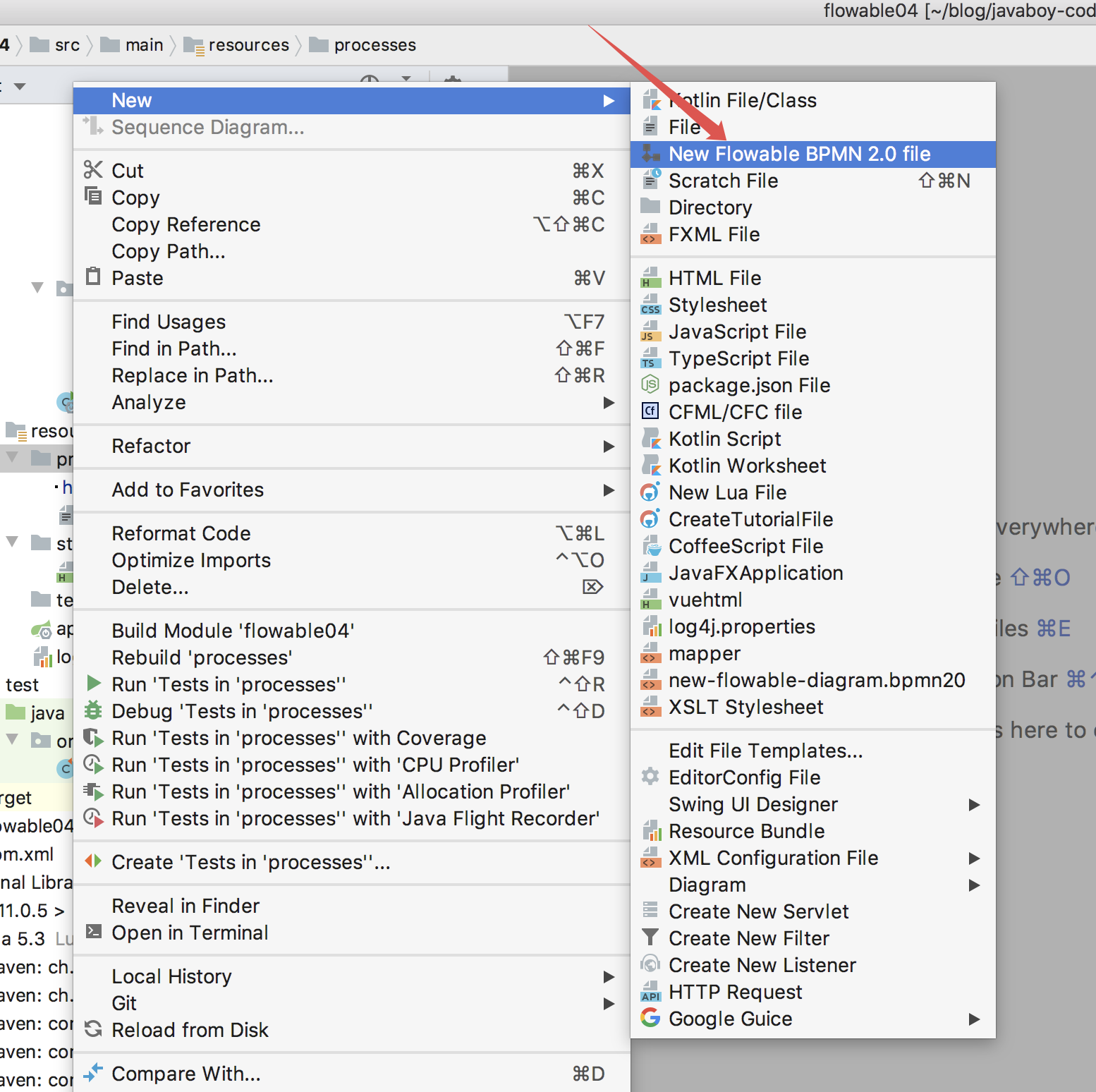1096x1092 pixels.
Task: Select java folder in project tree
Action: tap(36, 713)
